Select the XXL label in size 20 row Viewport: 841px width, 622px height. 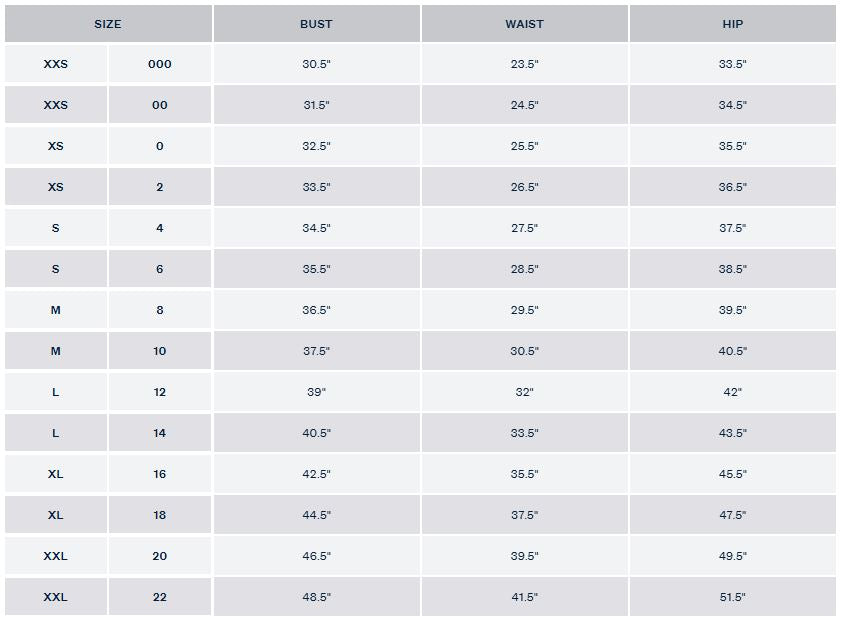56,556
